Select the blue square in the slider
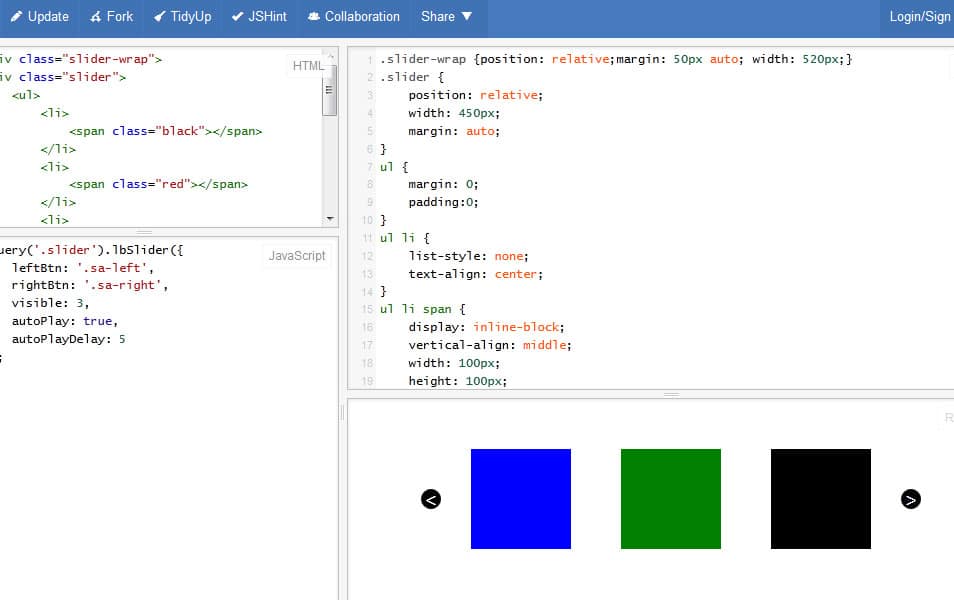954x600 pixels. click(521, 499)
